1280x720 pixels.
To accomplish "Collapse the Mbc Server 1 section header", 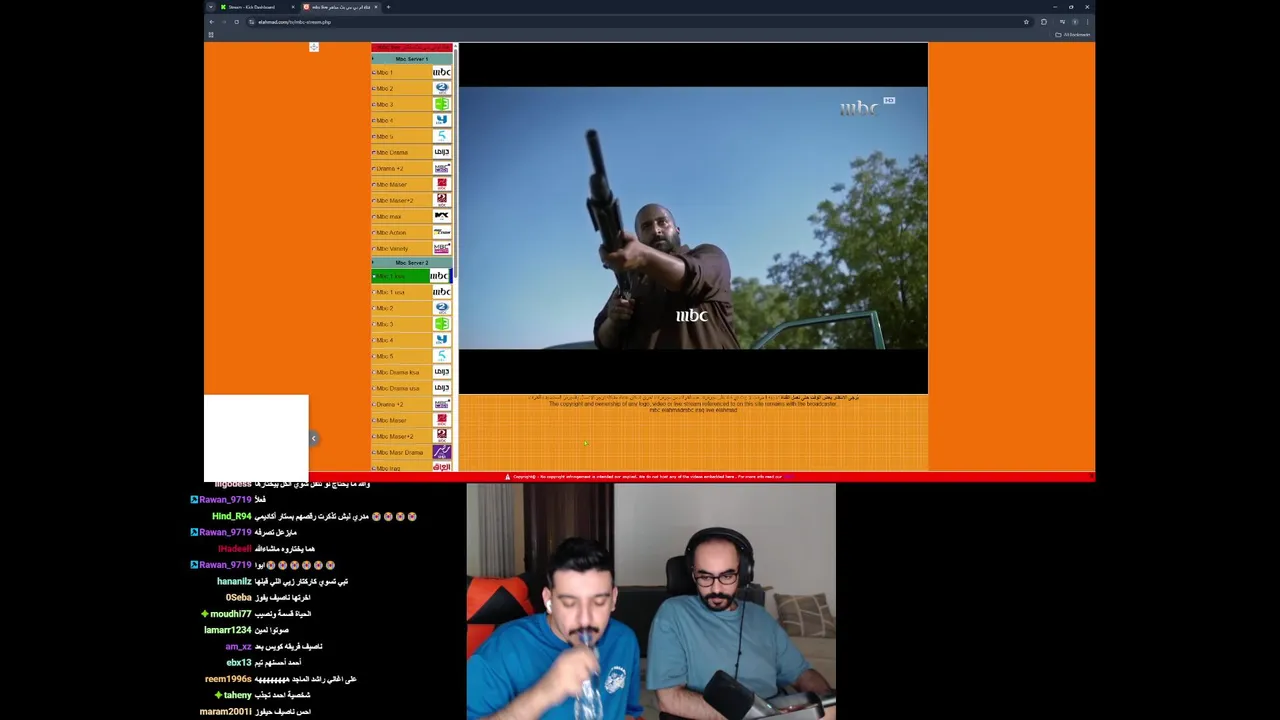I will coord(411,59).
